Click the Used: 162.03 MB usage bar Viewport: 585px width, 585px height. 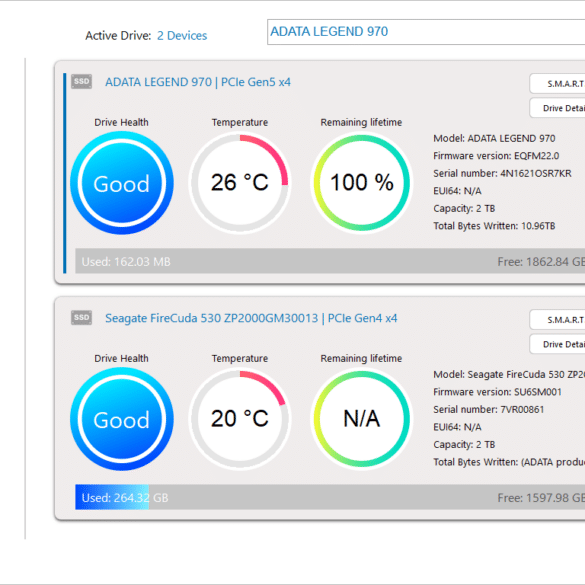[x=330, y=261]
